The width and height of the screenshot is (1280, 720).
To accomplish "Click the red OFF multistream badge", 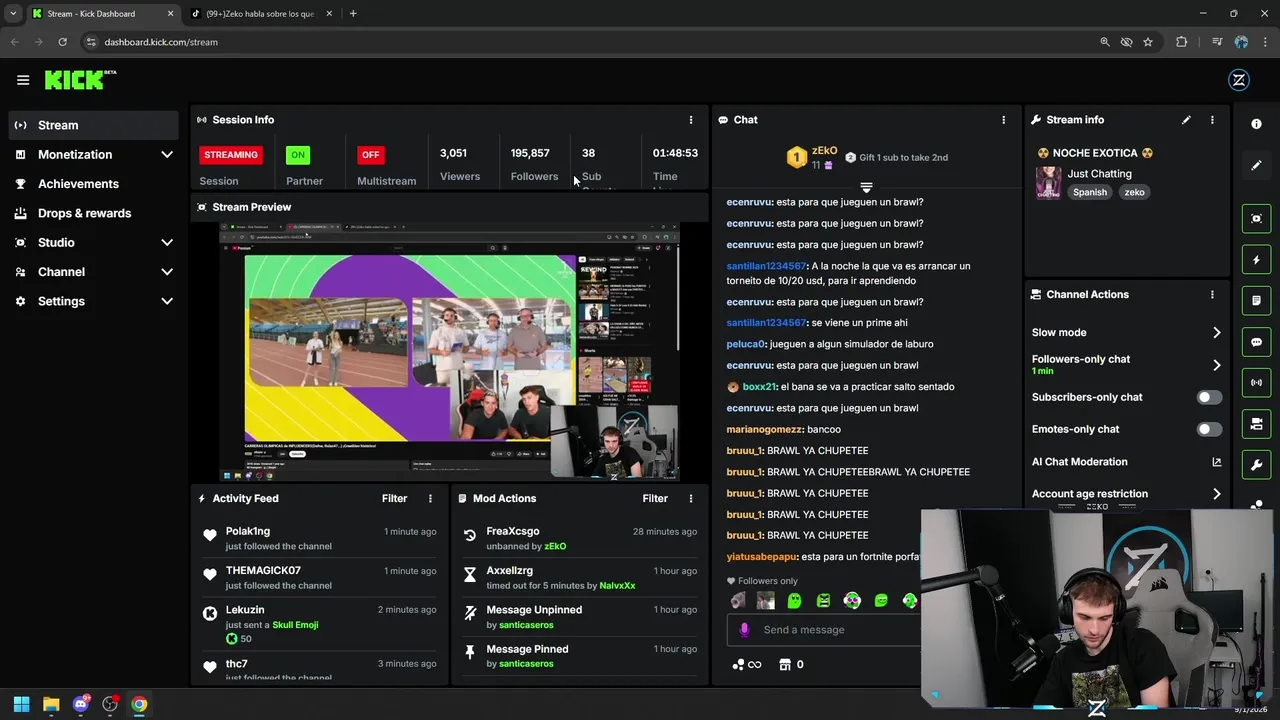I will (x=370, y=155).
